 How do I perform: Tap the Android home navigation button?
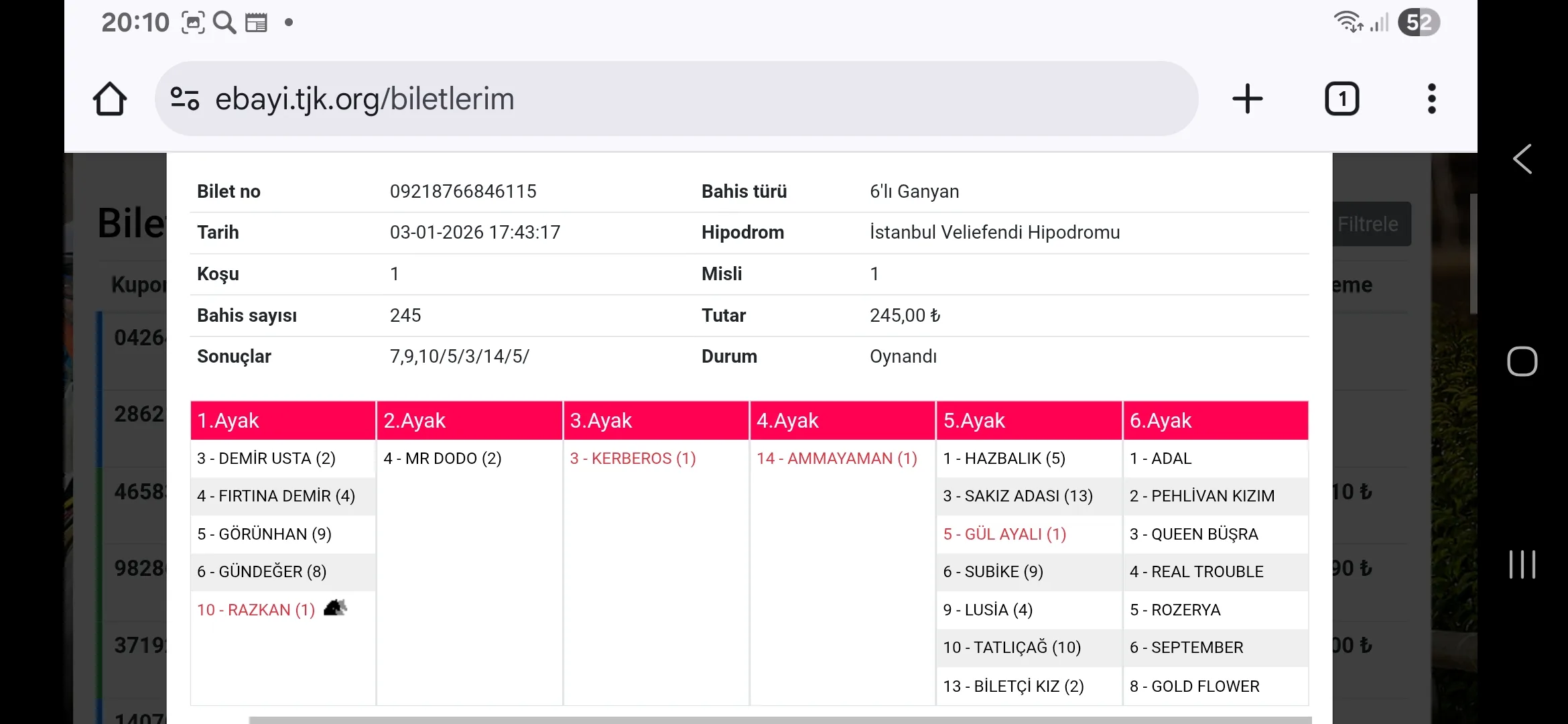point(1522,362)
